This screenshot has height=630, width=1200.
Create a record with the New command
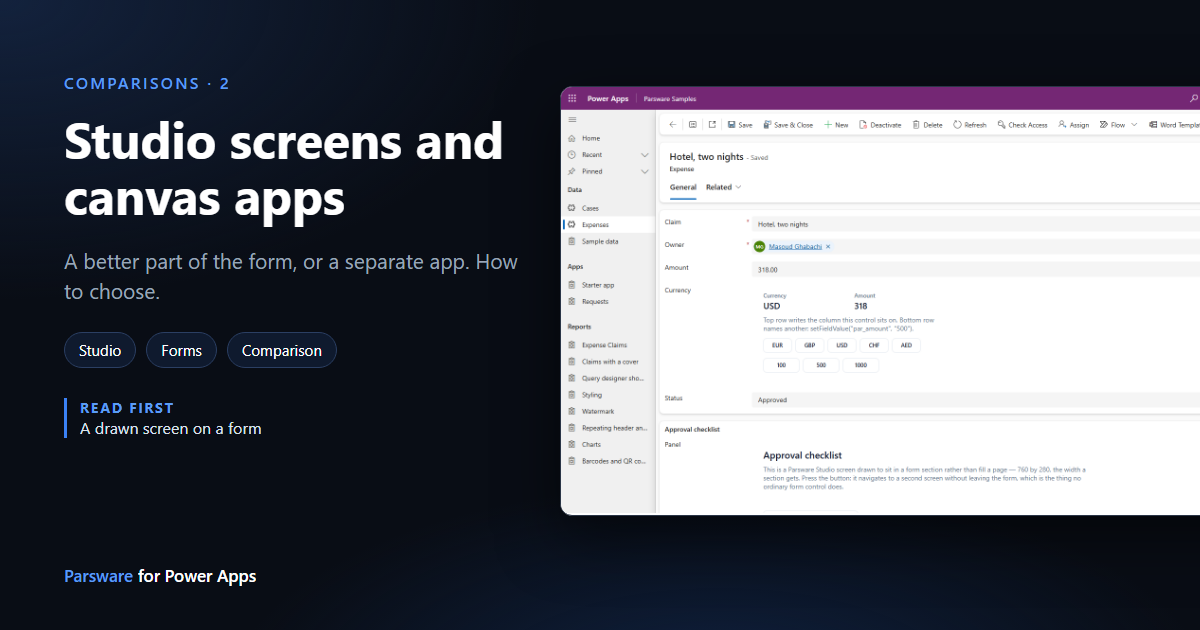tap(836, 125)
